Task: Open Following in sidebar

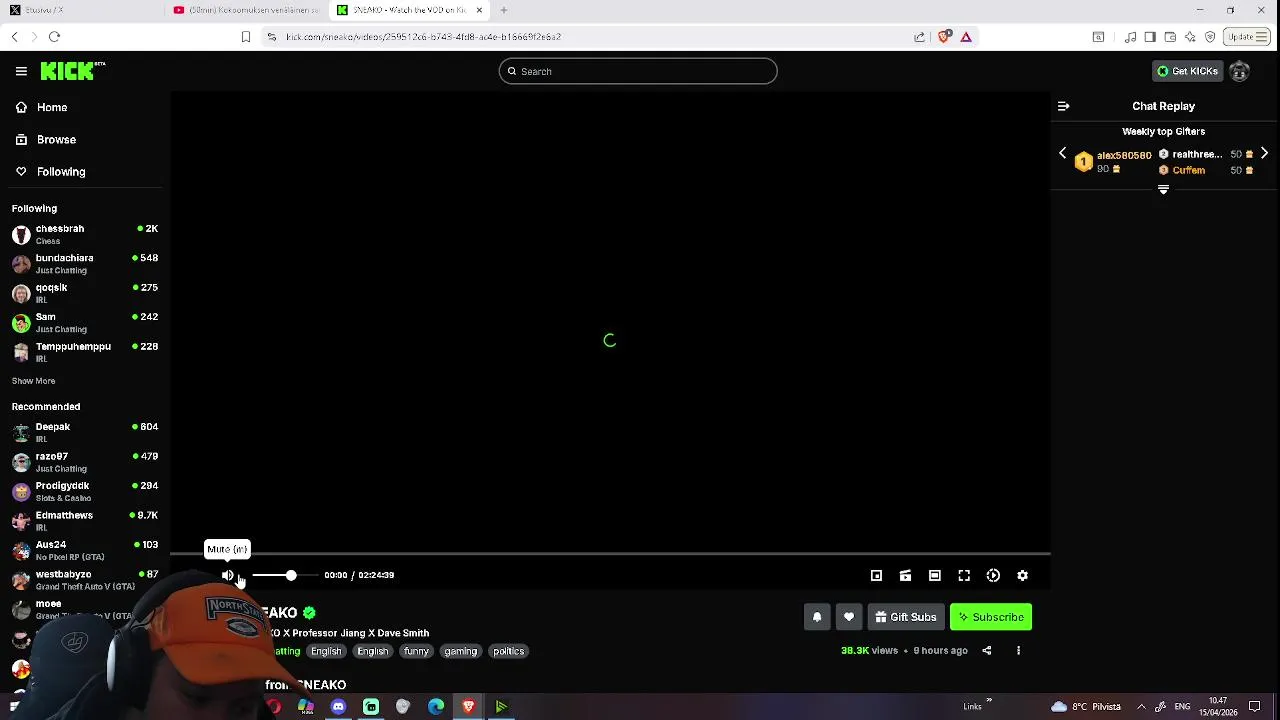Action: [61, 171]
